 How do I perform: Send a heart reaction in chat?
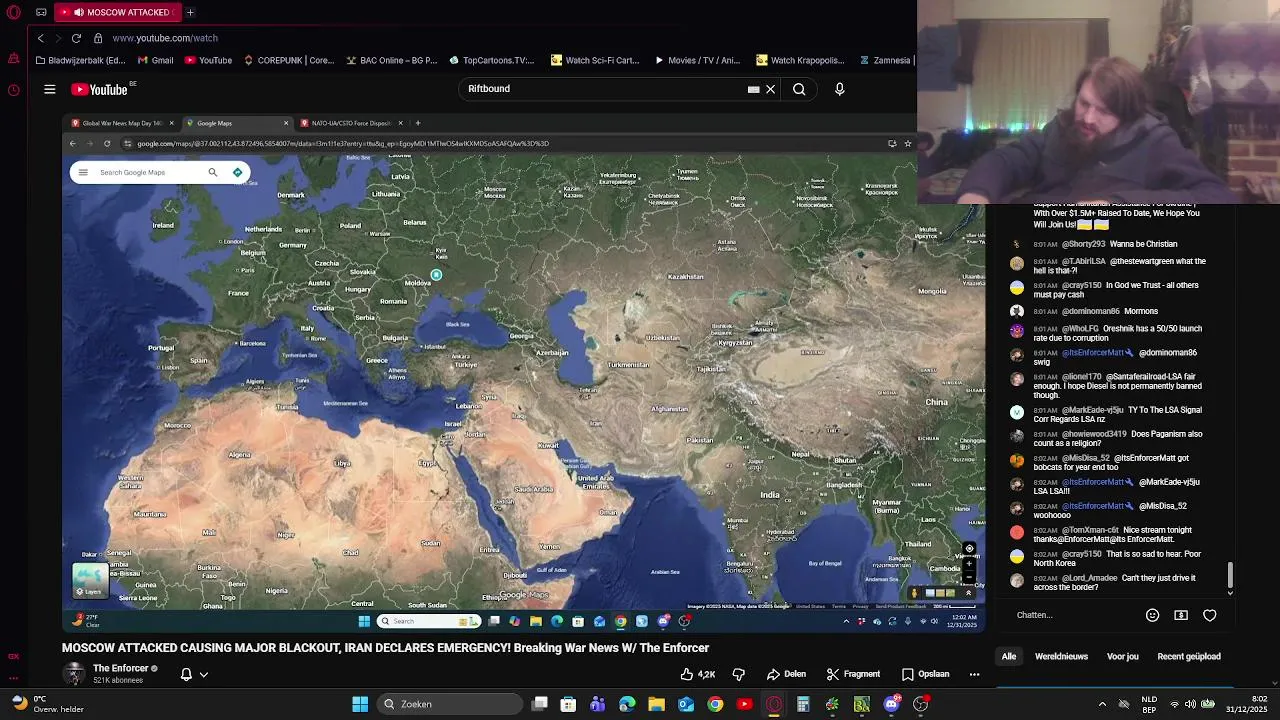coord(1210,615)
